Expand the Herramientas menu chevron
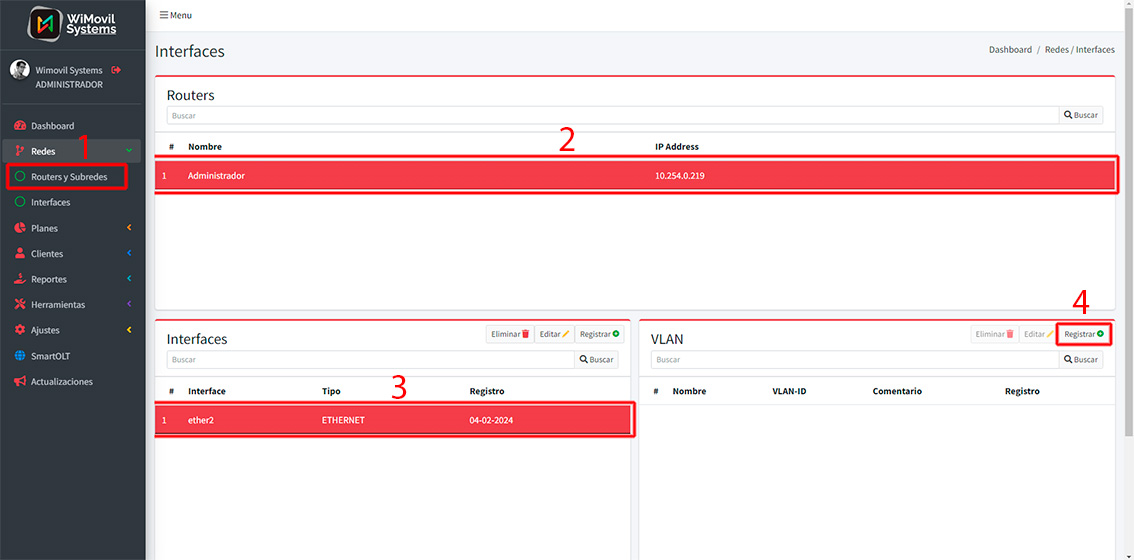 pyautogui.click(x=129, y=305)
